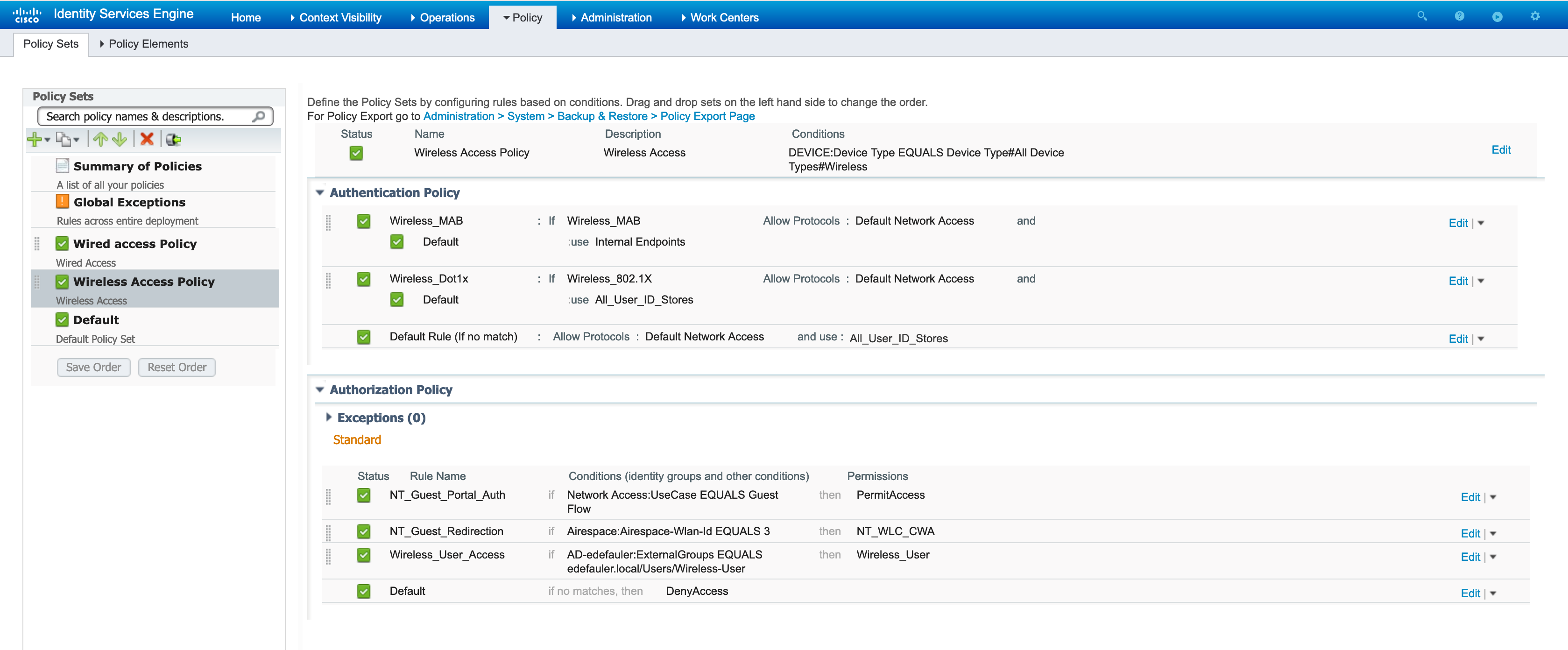
Task: Collapse the Authentication Policy section
Action: point(319,192)
